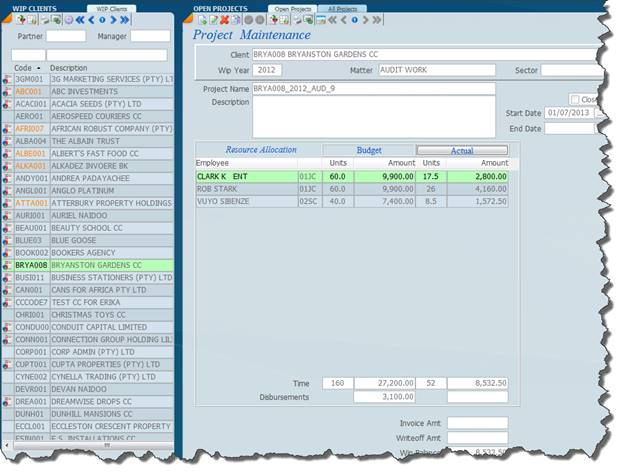Click the Partner filter field
Screen dimensions: 625x475
tap(66, 36)
